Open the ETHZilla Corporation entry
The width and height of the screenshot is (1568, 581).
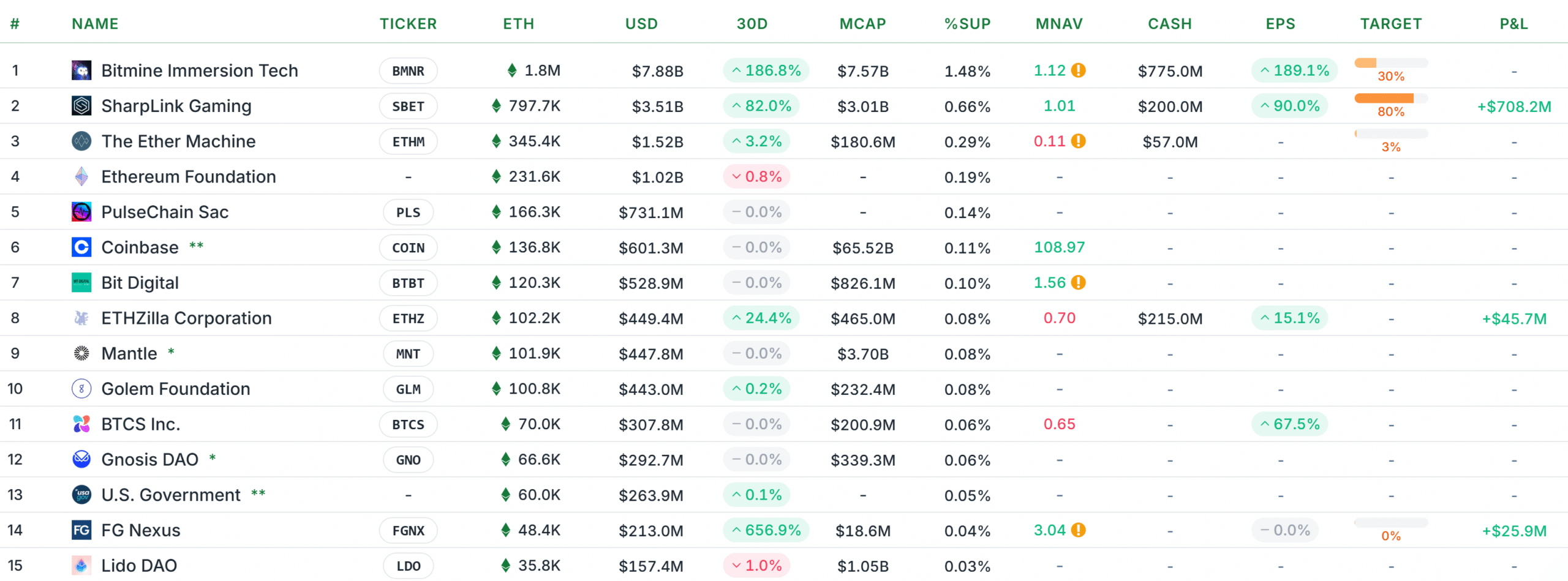(186, 318)
